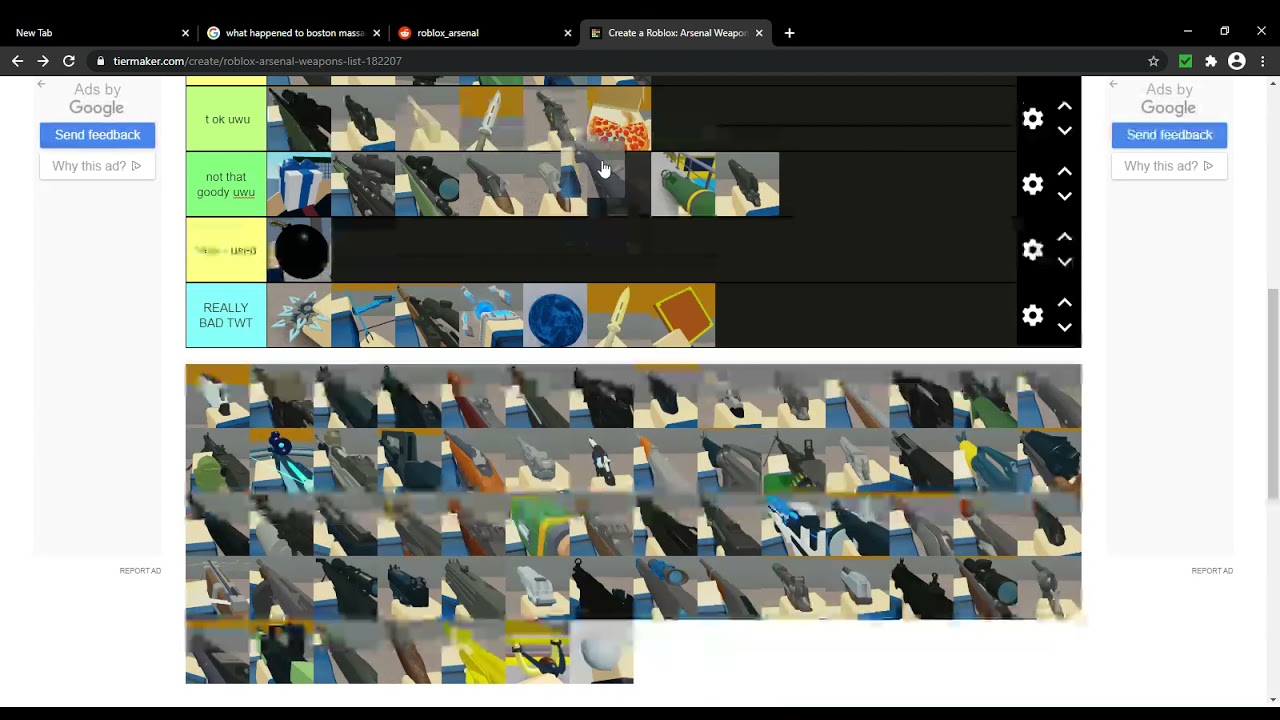Viewport: 1280px width, 720px height.
Task: Move the black bomb row up
Action: click(x=1065, y=237)
